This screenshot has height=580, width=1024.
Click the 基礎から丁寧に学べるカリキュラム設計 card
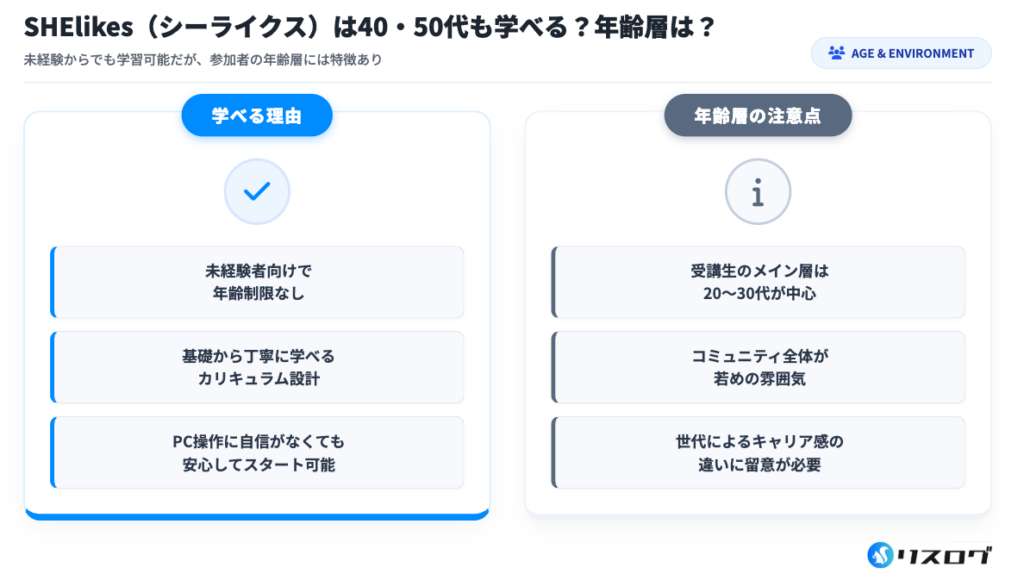[x=257, y=367]
